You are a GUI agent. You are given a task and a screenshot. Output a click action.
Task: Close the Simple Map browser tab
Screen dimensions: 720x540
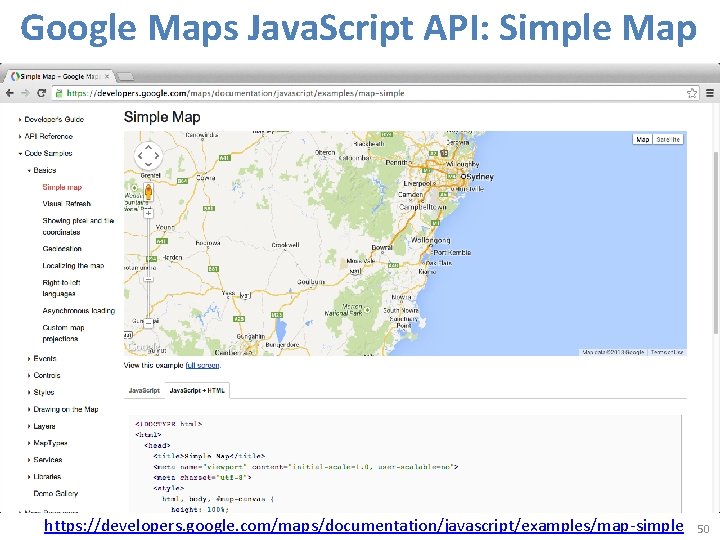tap(107, 76)
